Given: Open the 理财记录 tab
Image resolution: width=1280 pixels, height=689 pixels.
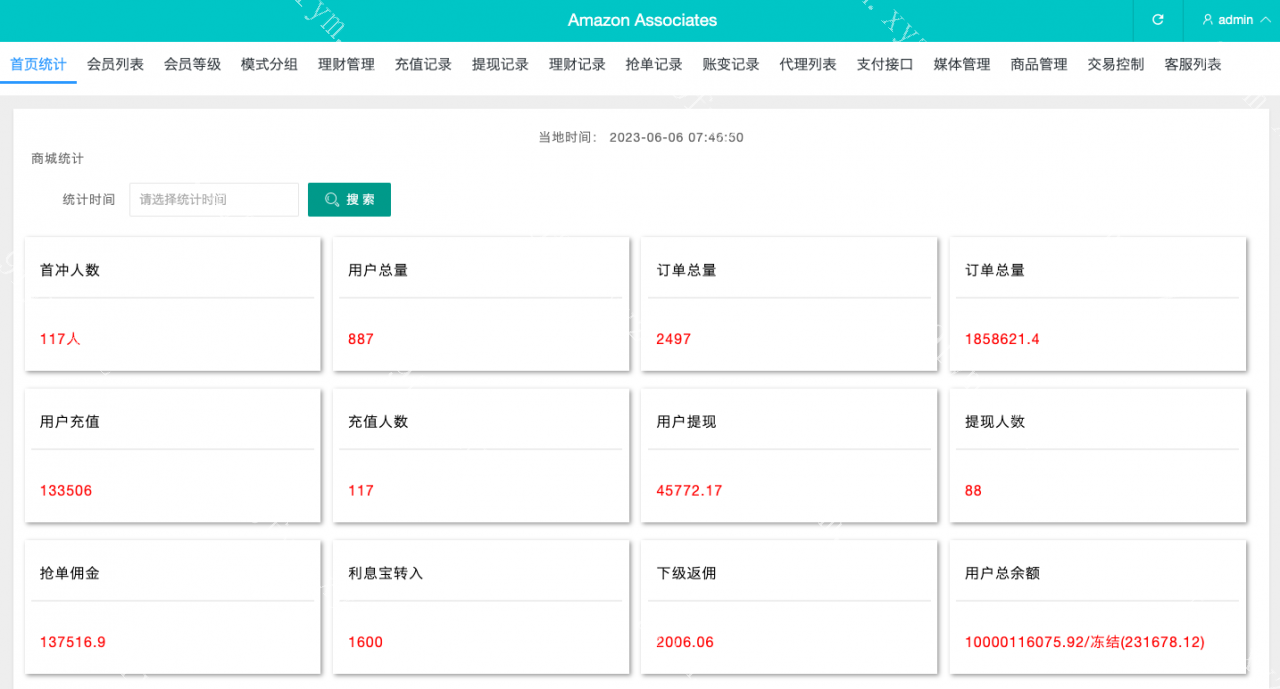Looking at the screenshot, I should pos(577,64).
